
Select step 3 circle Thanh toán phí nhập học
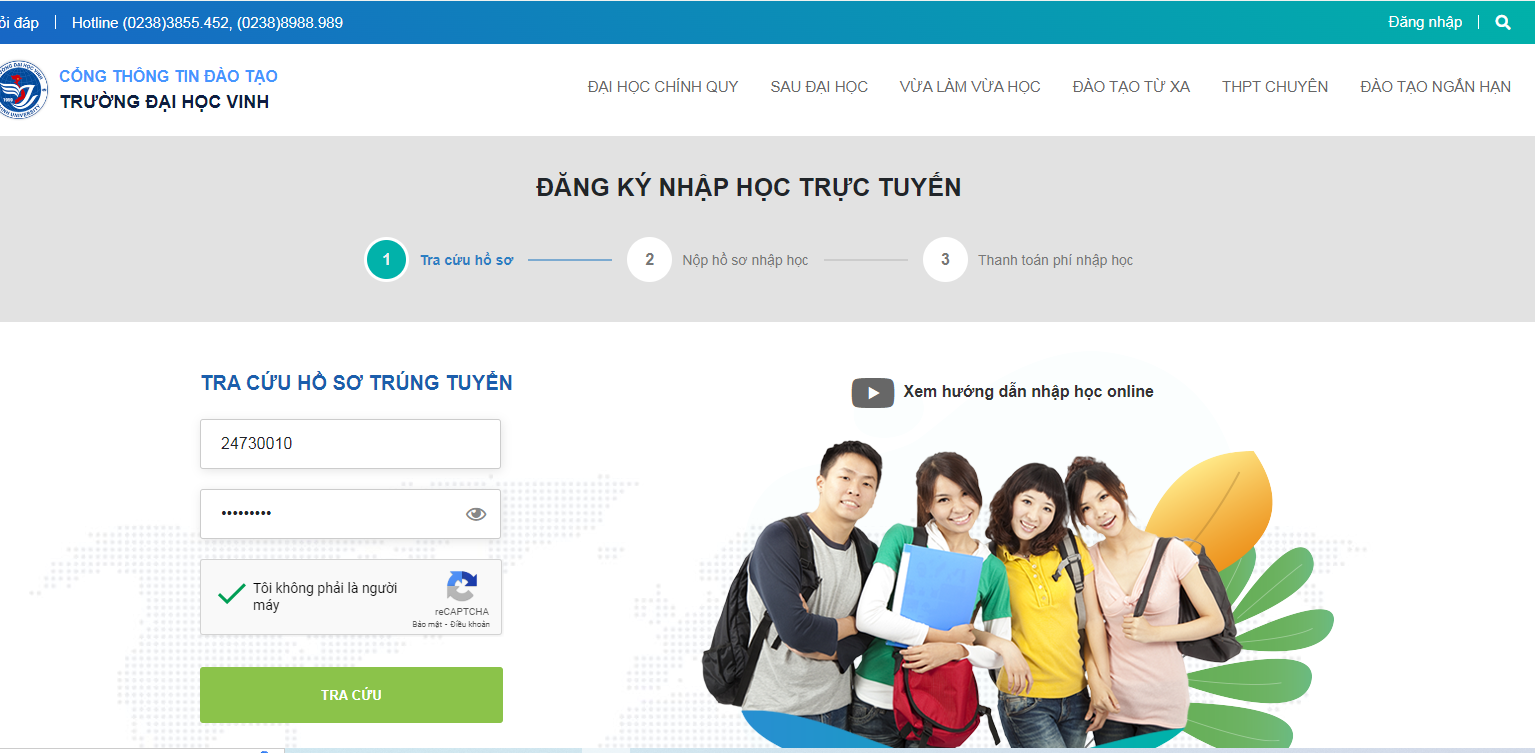pos(945,260)
